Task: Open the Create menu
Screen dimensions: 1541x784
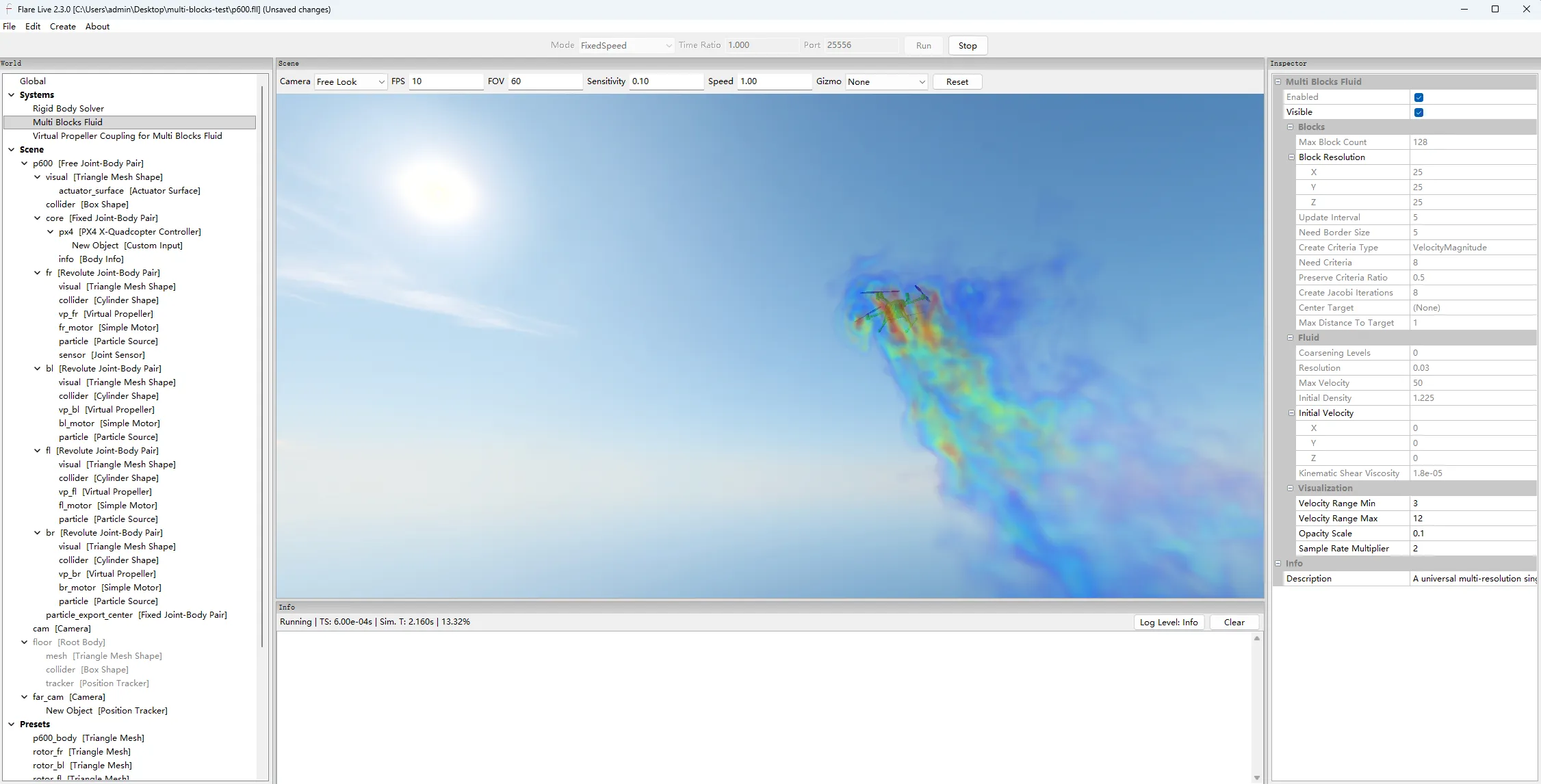Action: click(62, 27)
